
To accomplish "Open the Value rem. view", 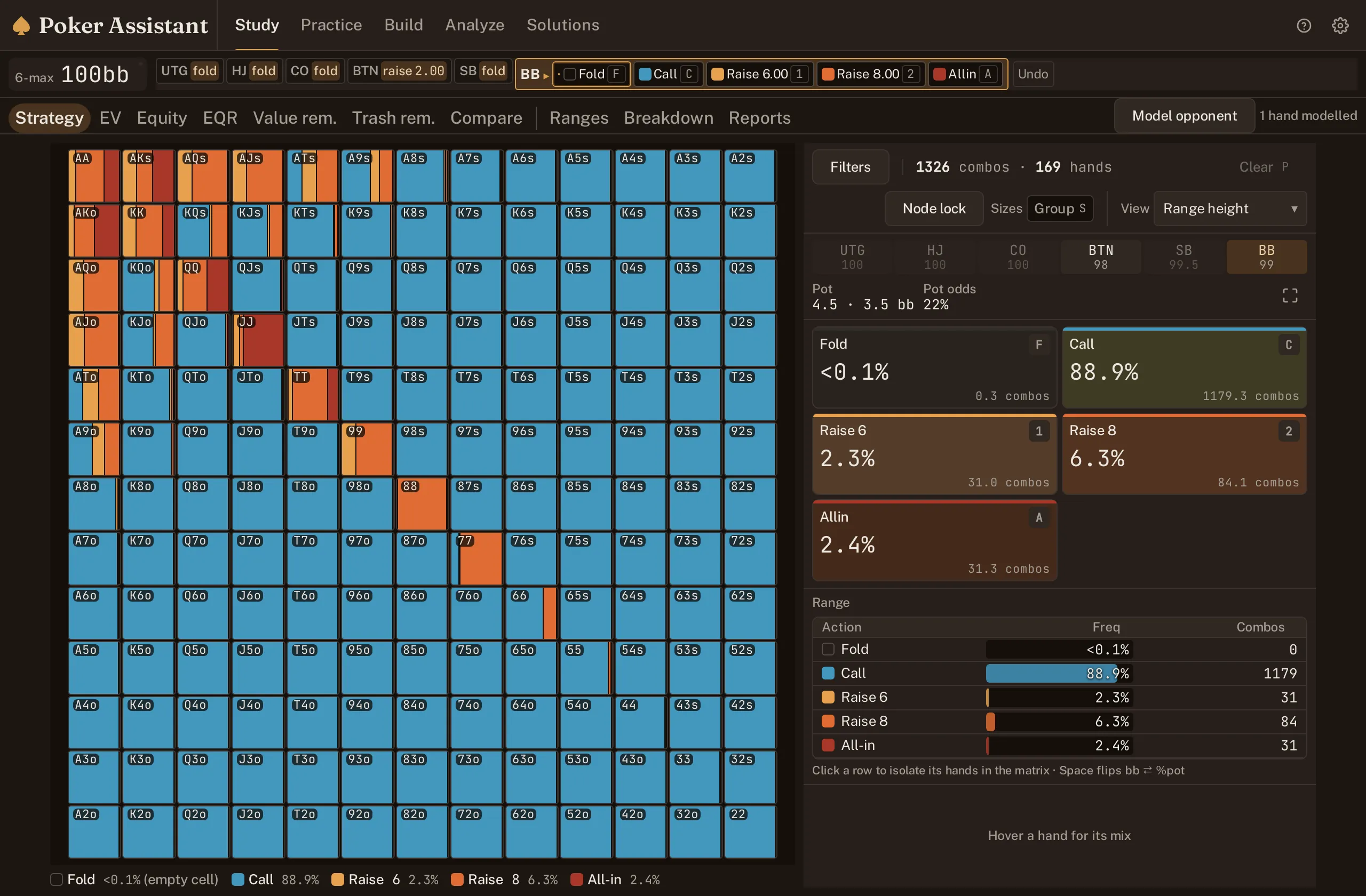I will [x=295, y=117].
